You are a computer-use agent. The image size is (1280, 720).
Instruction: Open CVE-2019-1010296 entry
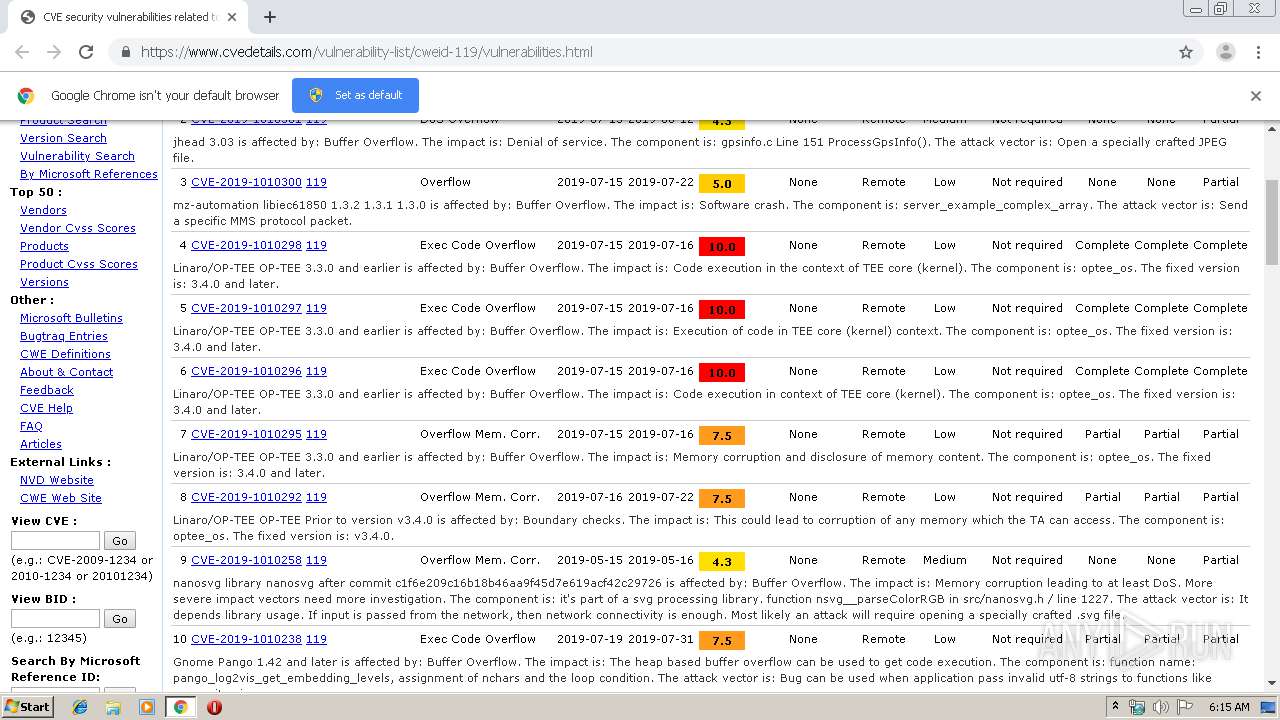pyautogui.click(x=246, y=371)
